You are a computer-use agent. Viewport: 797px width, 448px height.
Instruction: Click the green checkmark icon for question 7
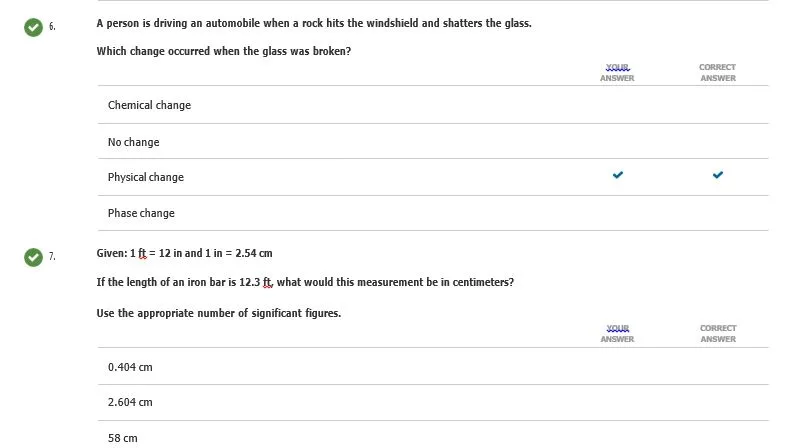tap(34, 257)
